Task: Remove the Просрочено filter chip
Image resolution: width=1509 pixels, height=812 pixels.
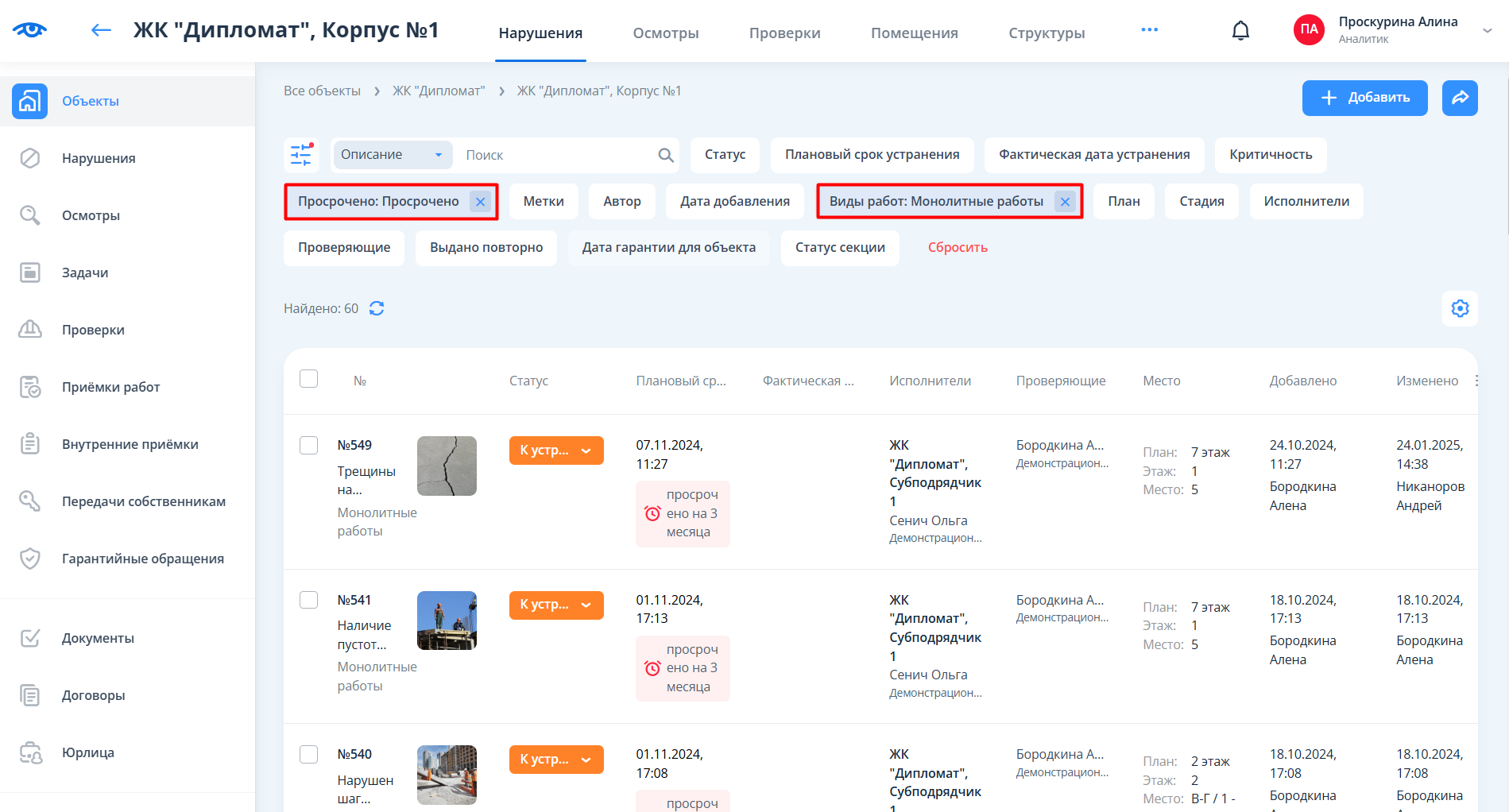Action: 480,202
